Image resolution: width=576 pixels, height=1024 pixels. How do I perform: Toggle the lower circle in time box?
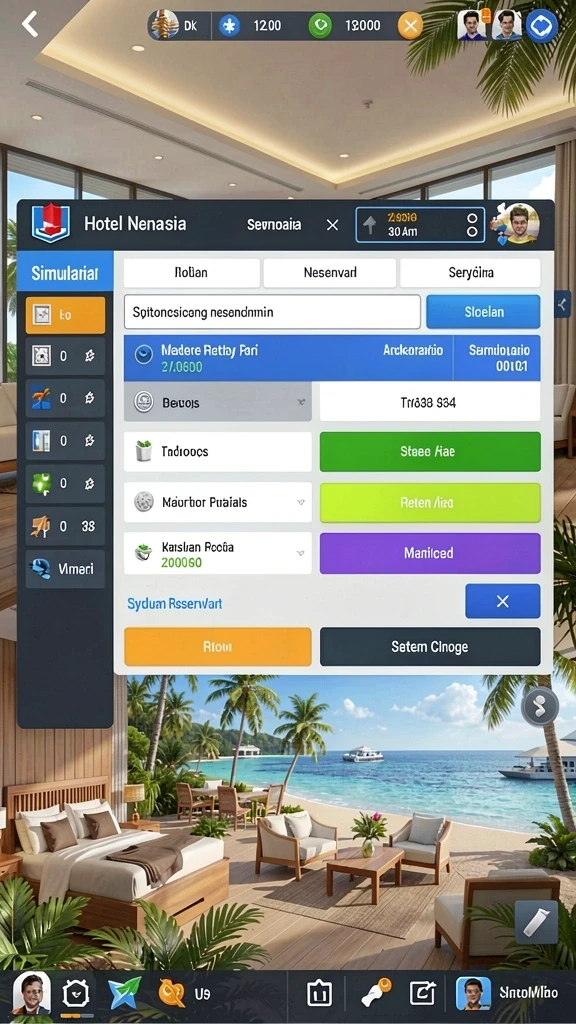(x=472, y=232)
